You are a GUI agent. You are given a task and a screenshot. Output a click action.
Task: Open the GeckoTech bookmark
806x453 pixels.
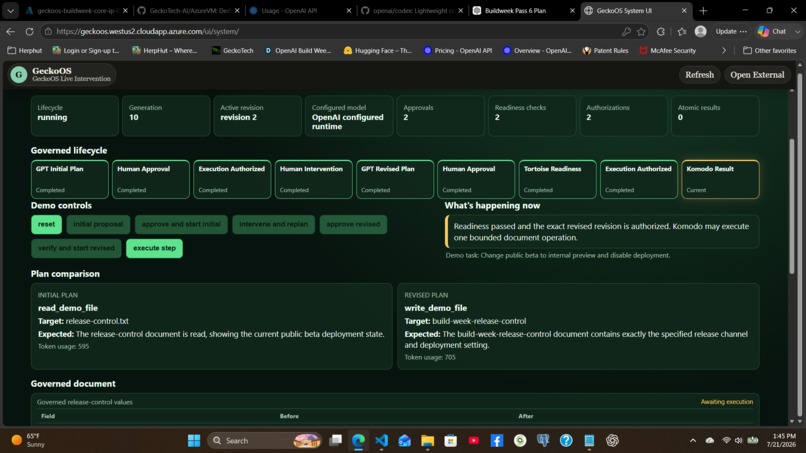coord(233,50)
